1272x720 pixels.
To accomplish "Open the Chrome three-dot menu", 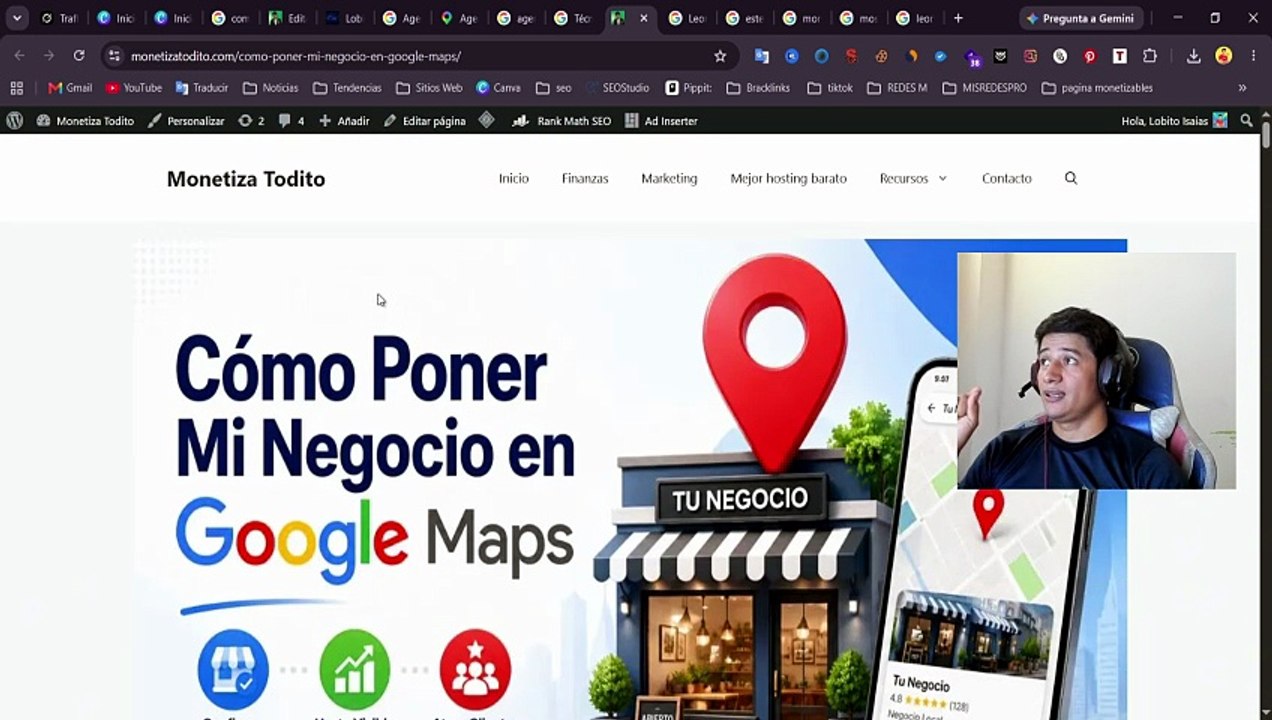I will point(1253,56).
